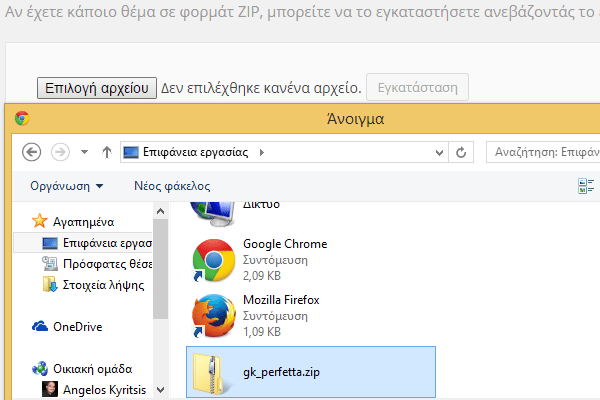Click the Αγαπημένα star icon
The image size is (600, 400).
tap(39, 221)
